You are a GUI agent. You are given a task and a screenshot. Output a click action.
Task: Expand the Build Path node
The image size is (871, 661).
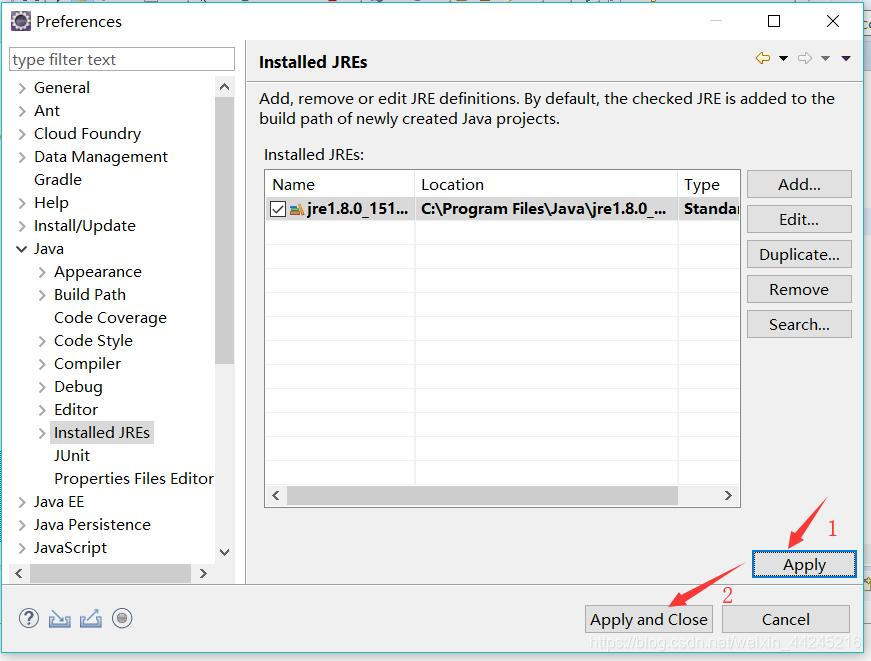(x=42, y=296)
